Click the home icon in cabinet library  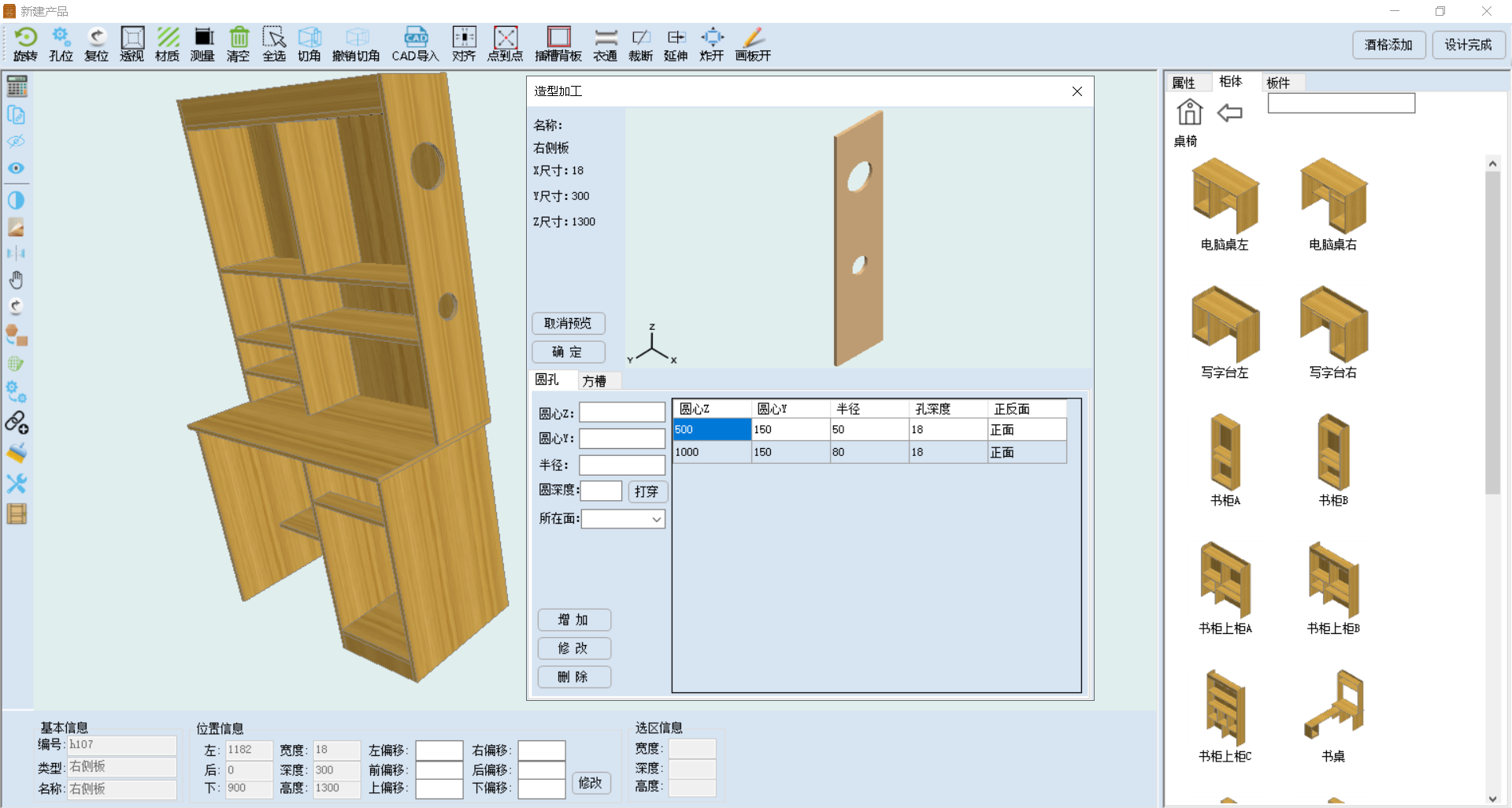[x=1189, y=113]
